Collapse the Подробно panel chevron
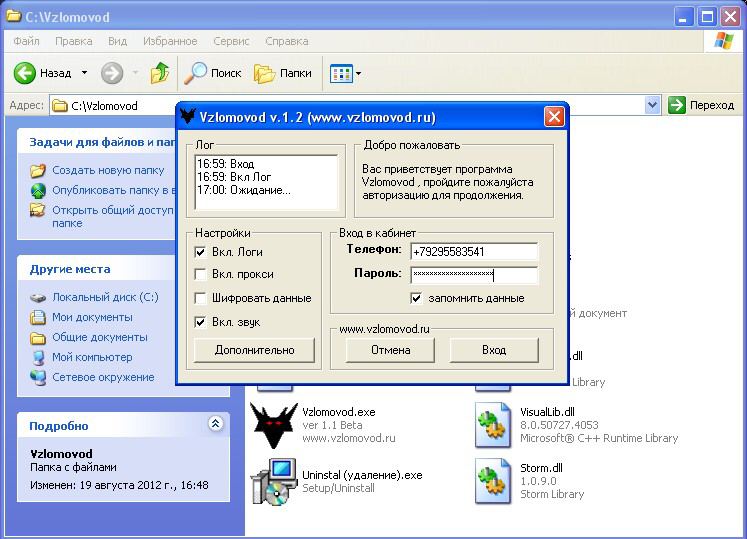This screenshot has width=747, height=539. (215, 424)
